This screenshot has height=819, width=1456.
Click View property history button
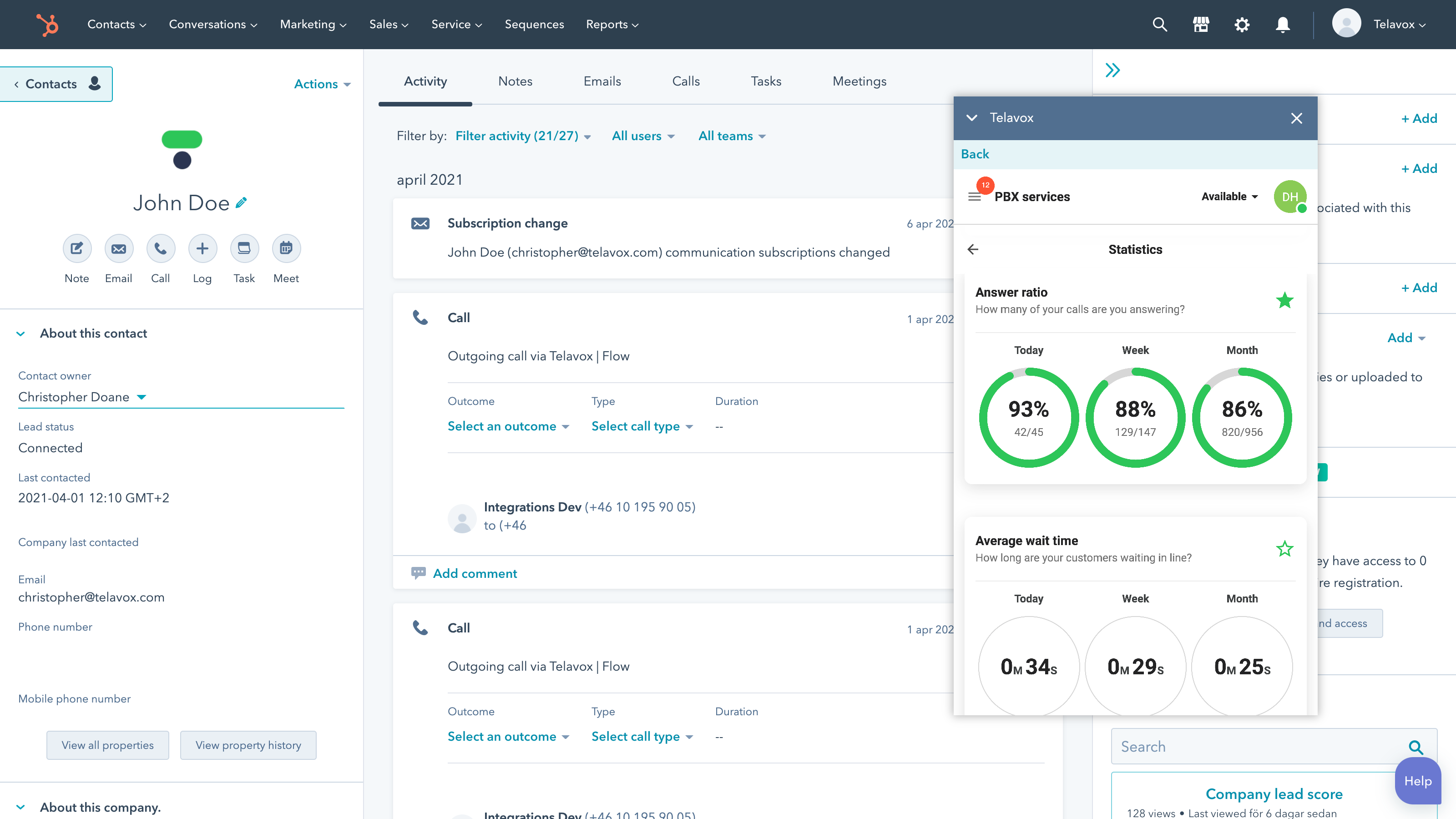pyautogui.click(x=248, y=745)
